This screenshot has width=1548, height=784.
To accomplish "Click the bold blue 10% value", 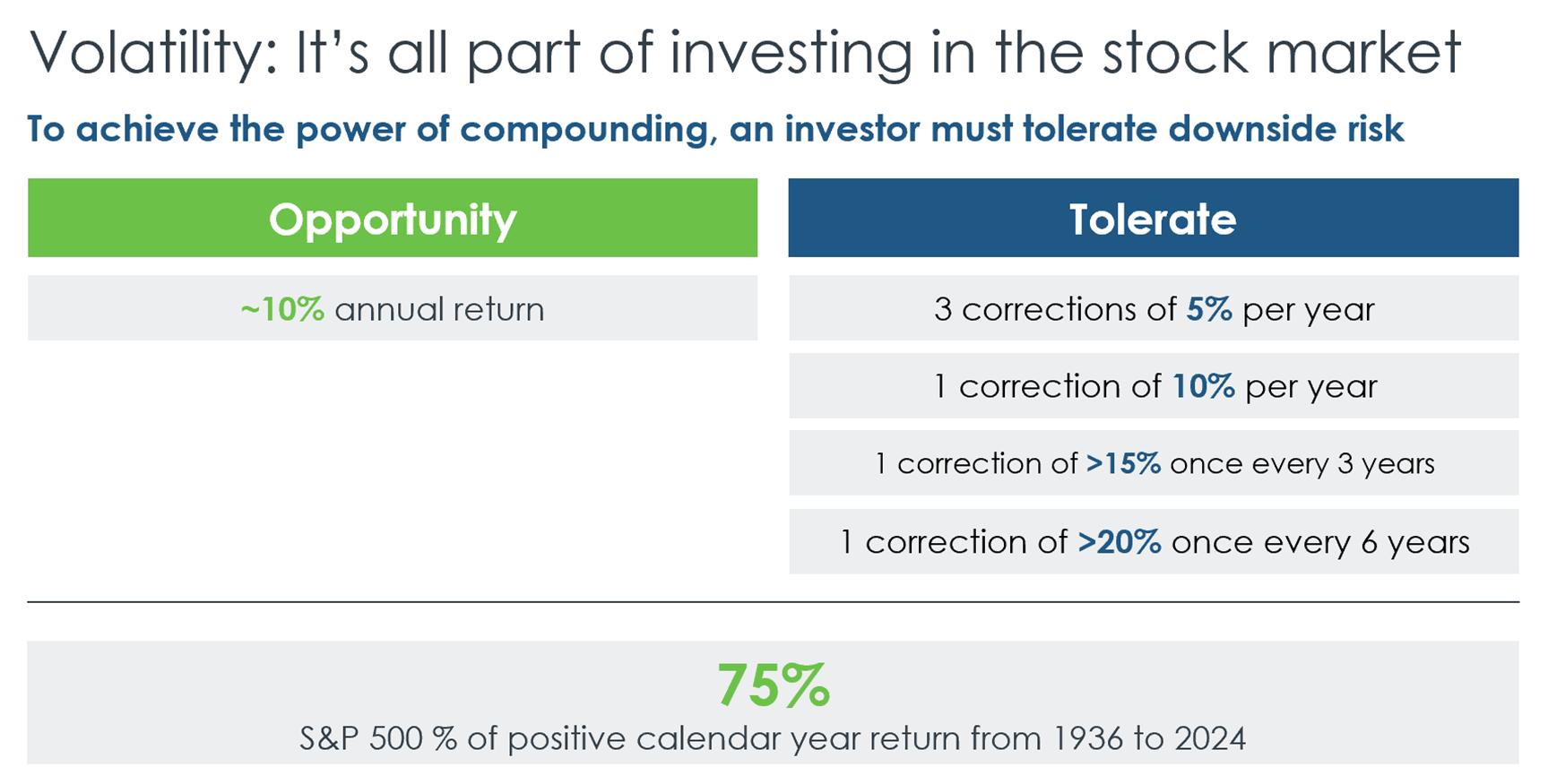I will [1203, 386].
